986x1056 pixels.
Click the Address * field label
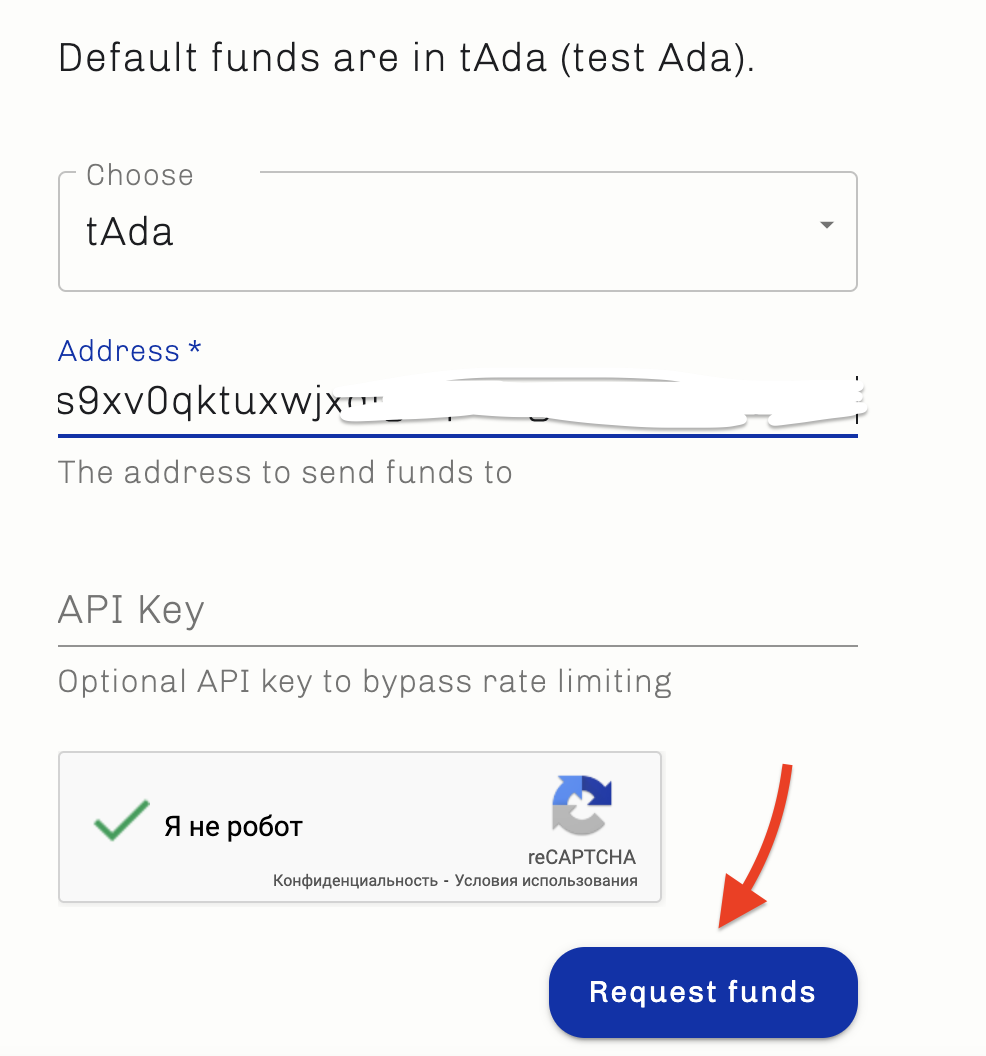[129, 351]
